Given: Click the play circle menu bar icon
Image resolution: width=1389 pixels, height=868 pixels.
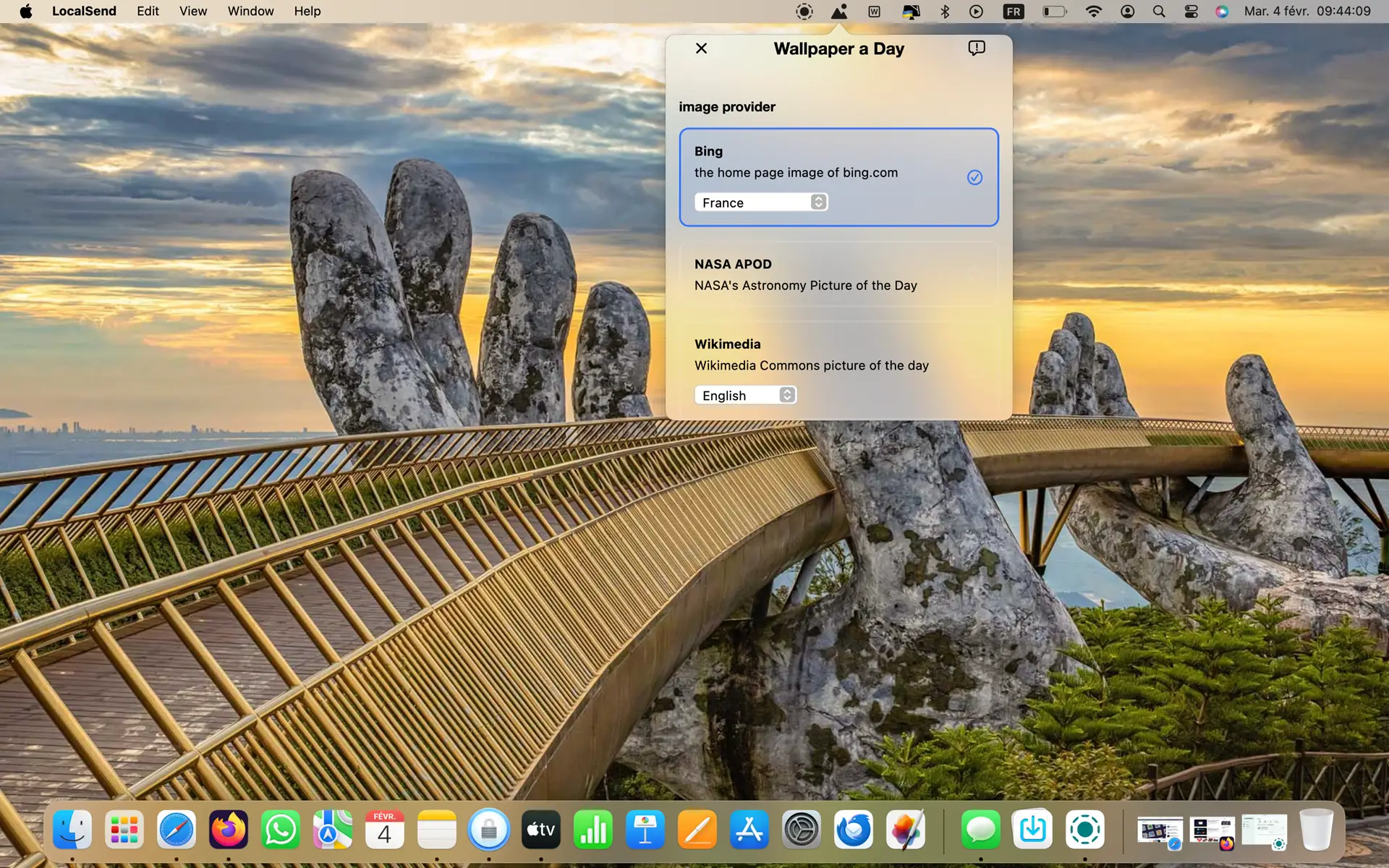Looking at the screenshot, I should click(x=976, y=12).
